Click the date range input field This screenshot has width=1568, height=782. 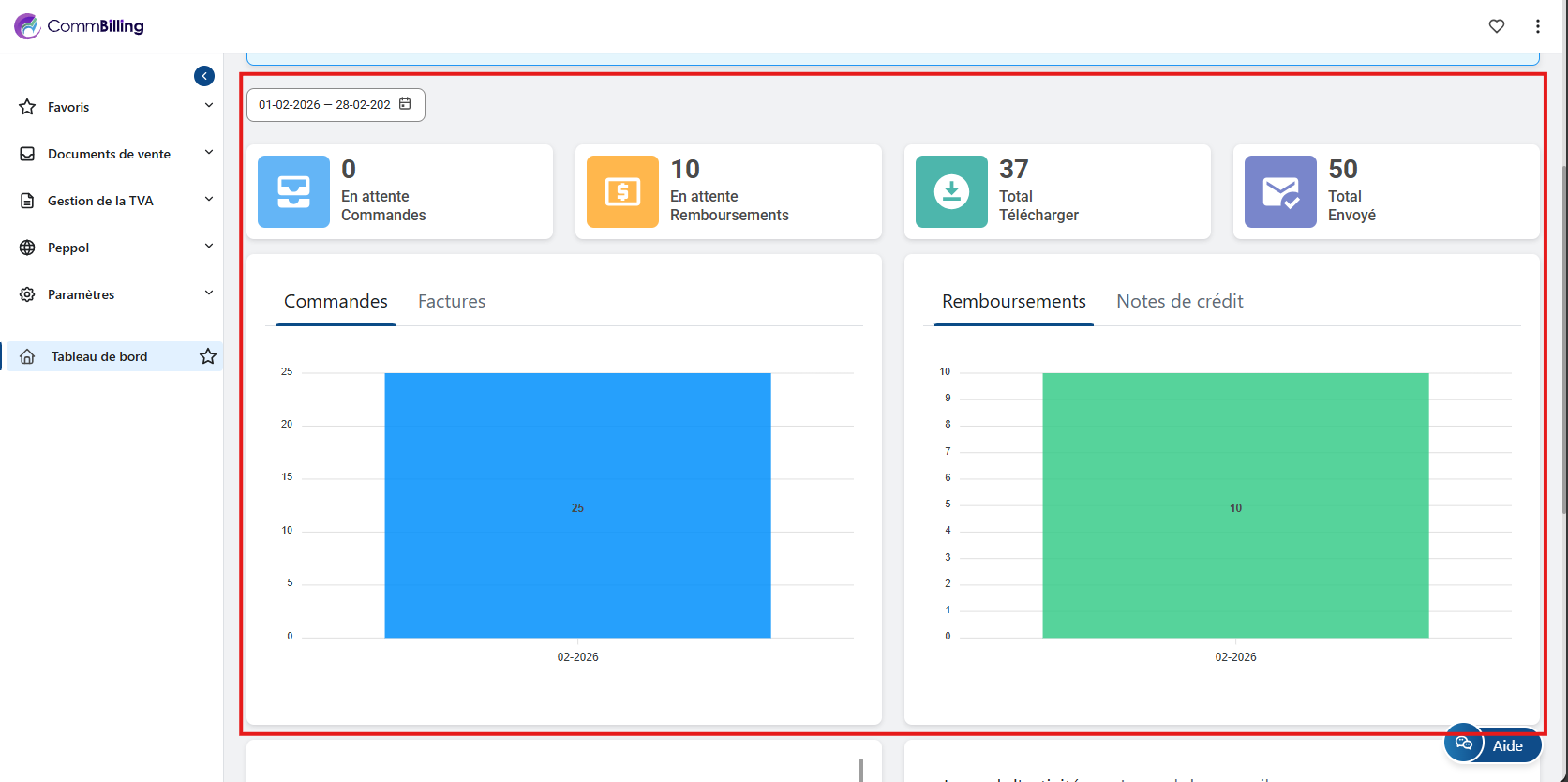click(x=324, y=105)
